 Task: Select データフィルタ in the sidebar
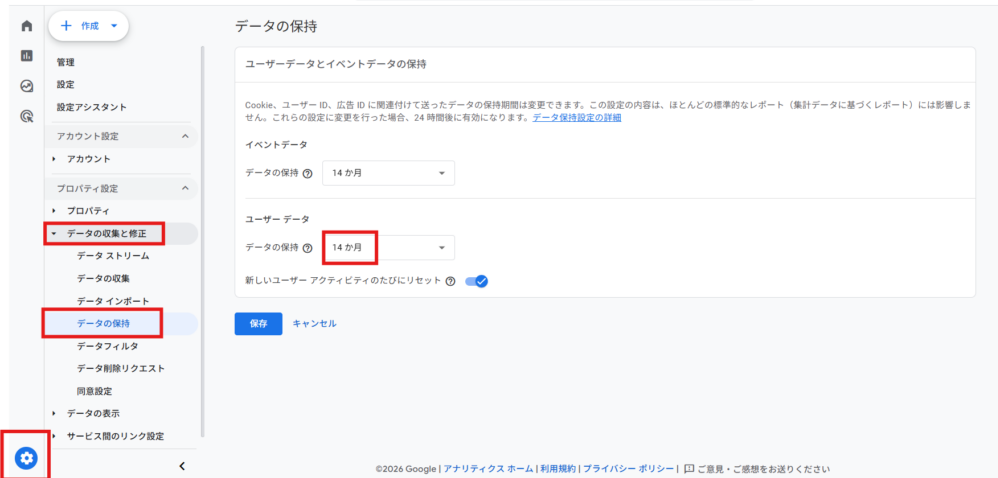[x=107, y=346]
